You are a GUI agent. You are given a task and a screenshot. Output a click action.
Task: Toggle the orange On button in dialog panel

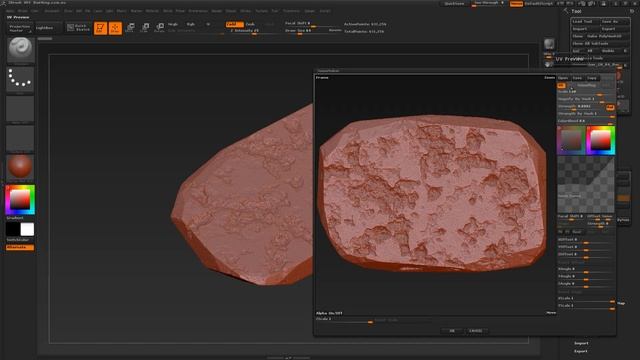(x=561, y=85)
